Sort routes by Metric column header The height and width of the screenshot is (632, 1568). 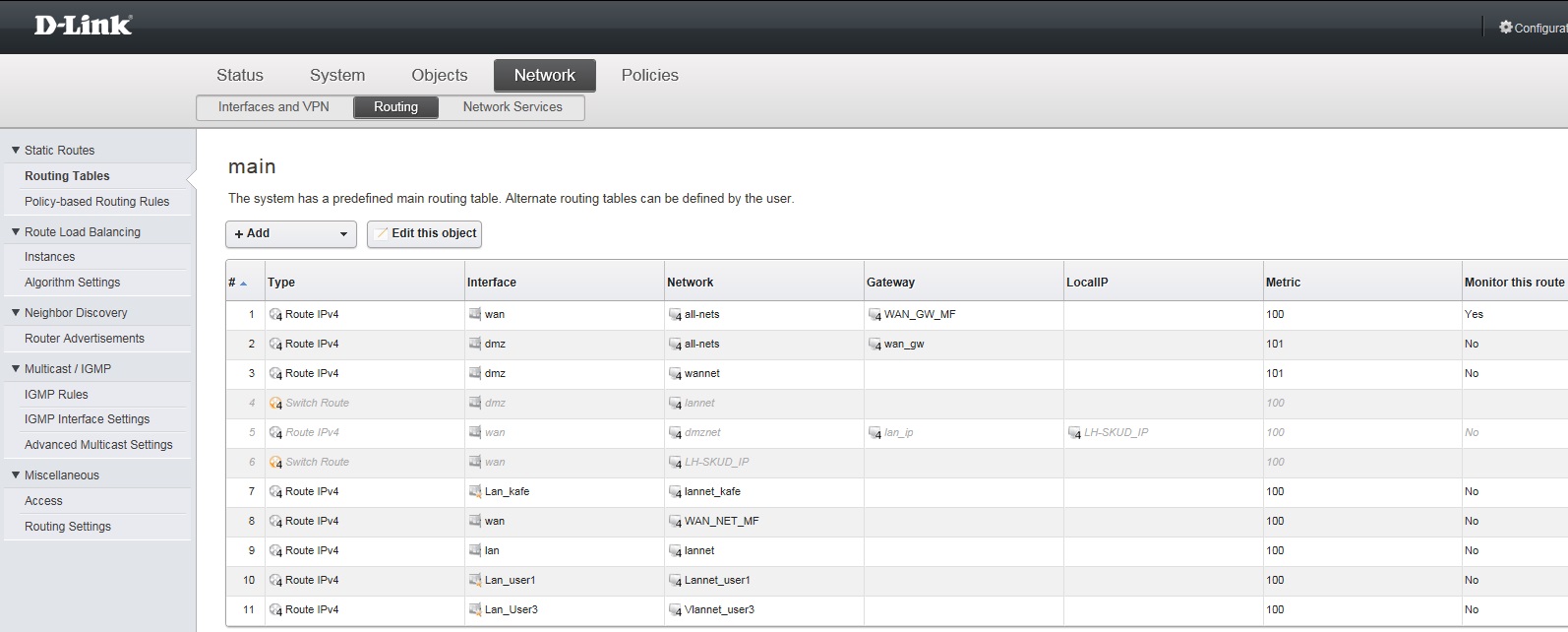pyautogui.click(x=1283, y=283)
